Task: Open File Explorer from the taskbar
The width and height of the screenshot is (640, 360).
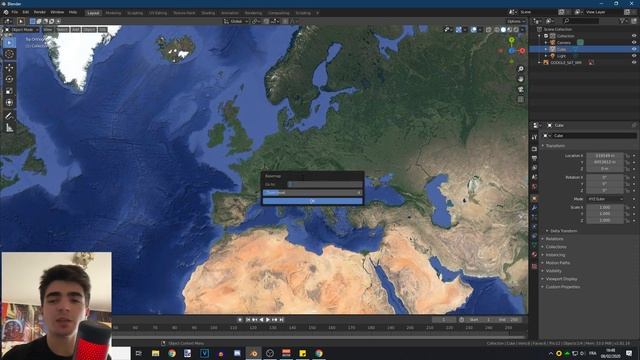Action: [x=156, y=353]
